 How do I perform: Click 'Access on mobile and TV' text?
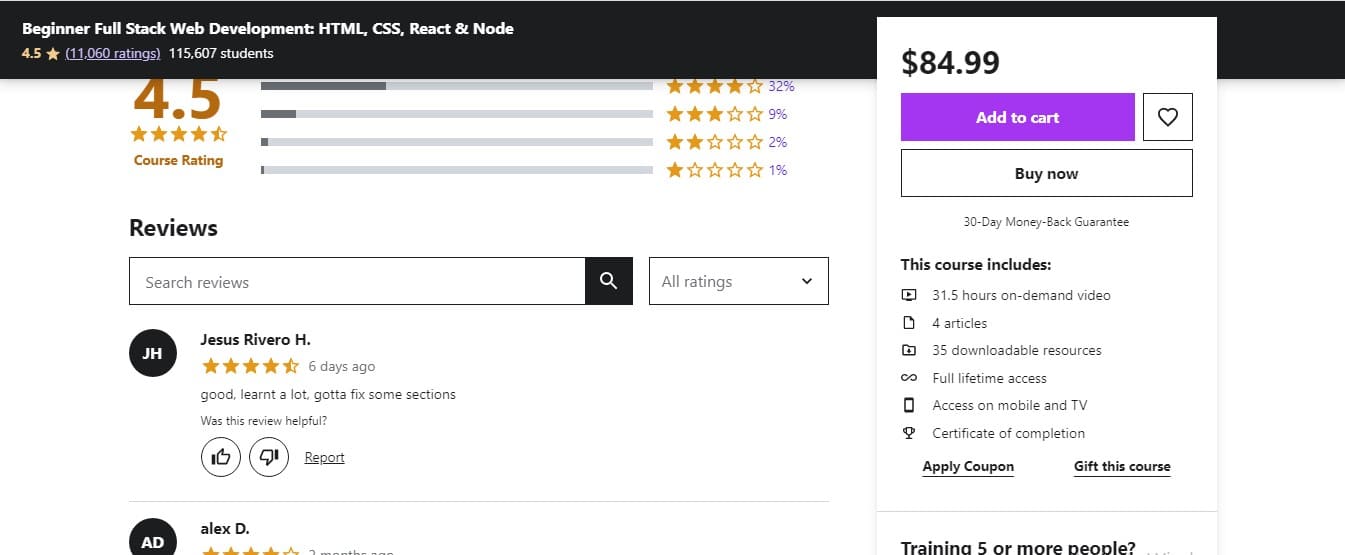pos(1009,405)
